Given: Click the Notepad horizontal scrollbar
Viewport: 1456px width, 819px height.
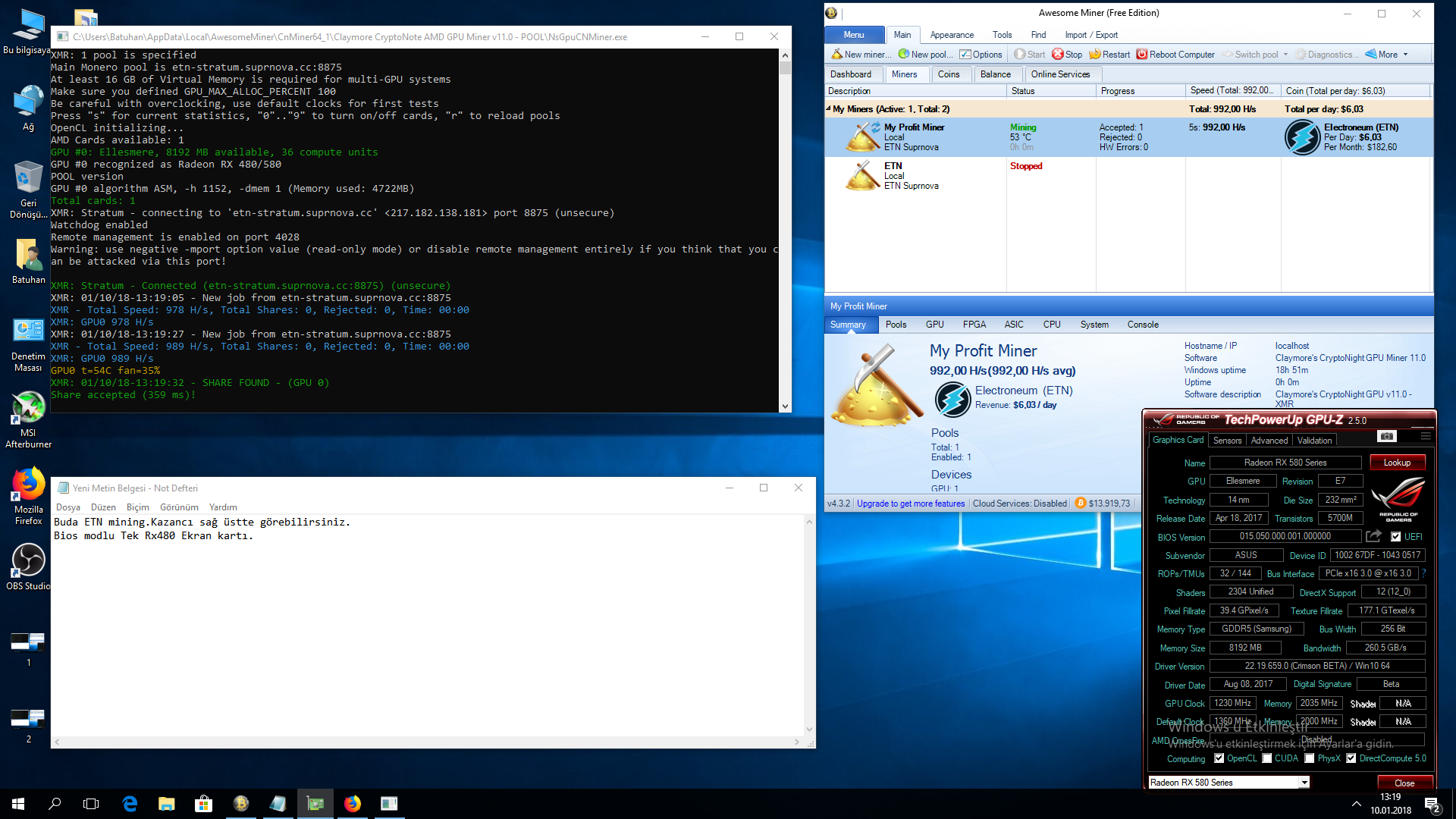Looking at the screenshot, I should click(x=428, y=742).
